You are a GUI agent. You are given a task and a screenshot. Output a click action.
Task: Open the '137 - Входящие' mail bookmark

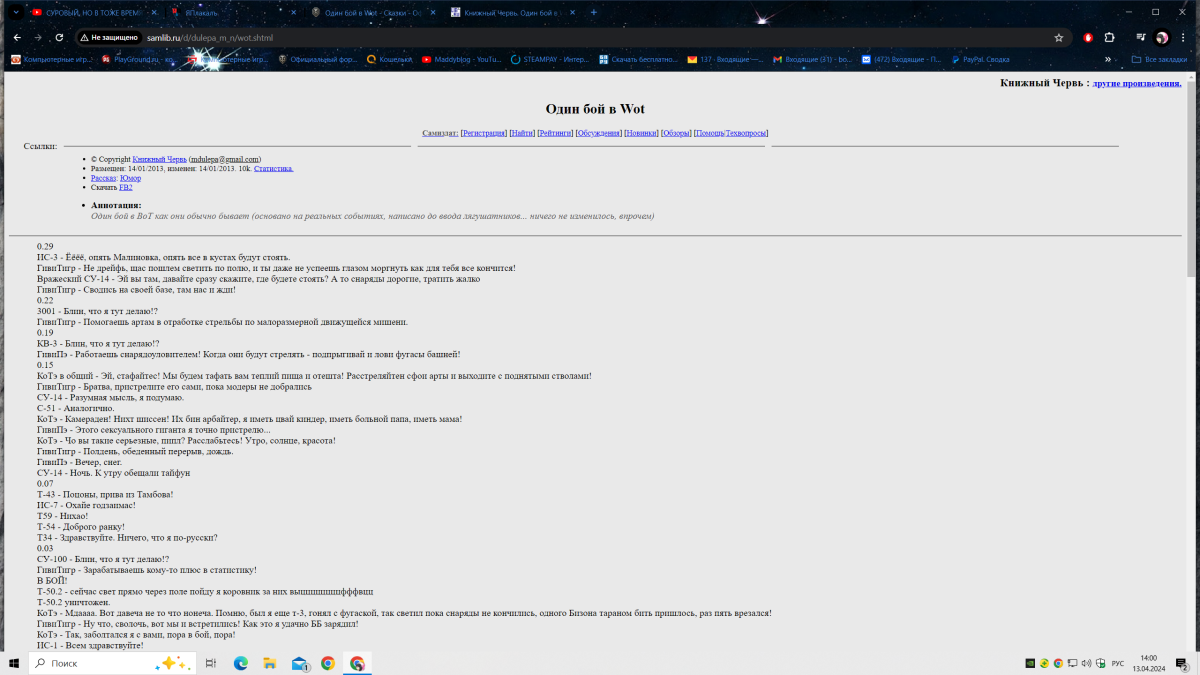pyautogui.click(x=725, y=59)
